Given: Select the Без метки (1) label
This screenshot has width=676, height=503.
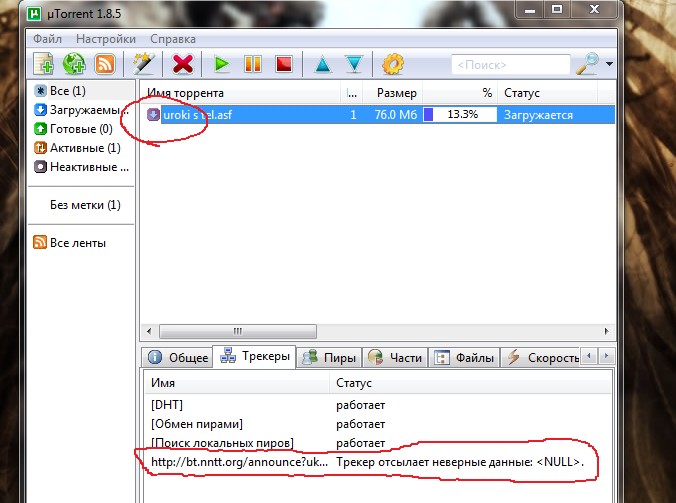Looking at the screenshot, I should pos(85,205).
